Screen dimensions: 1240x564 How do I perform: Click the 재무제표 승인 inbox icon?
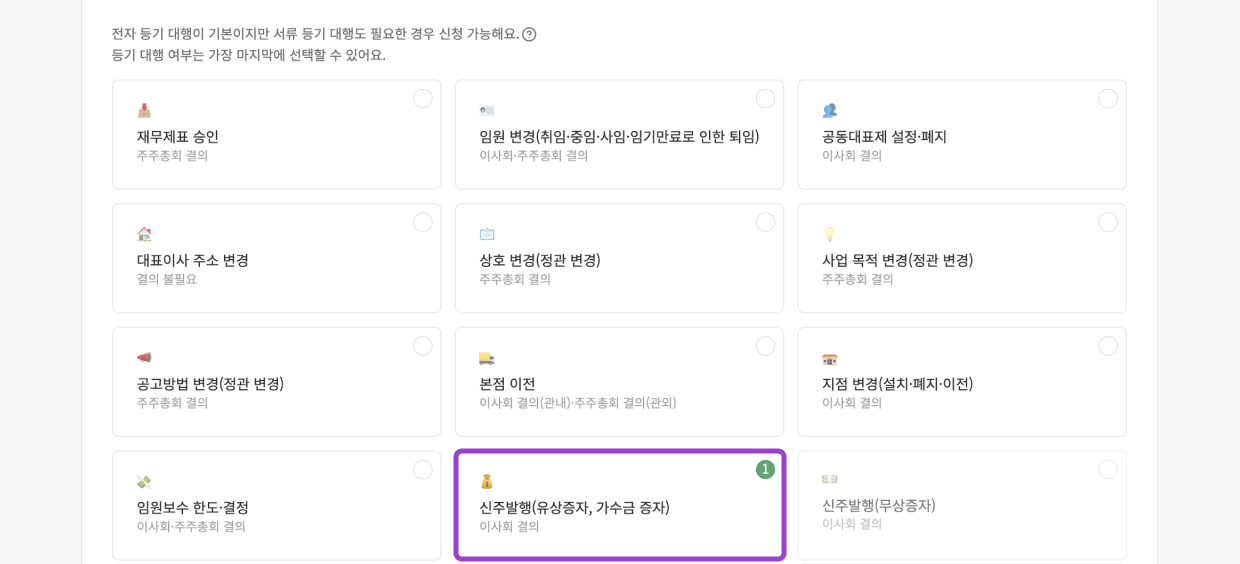(144, 110)
